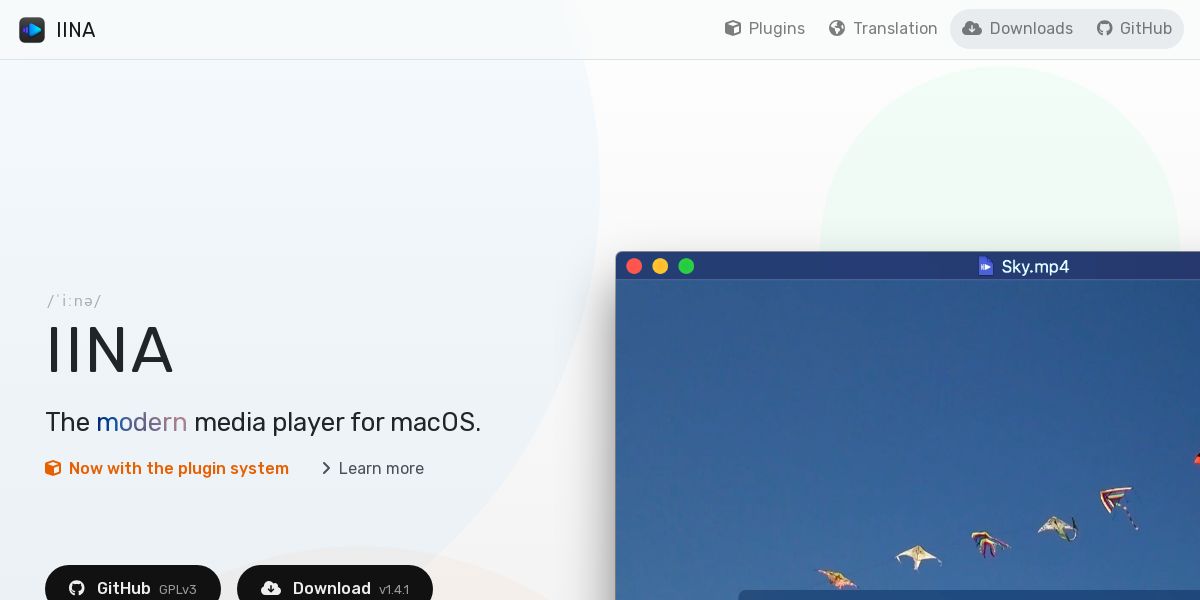Viewport: 1200px width, 600px height.
Task: Open the Translation nav link
Action: (883, 28)
